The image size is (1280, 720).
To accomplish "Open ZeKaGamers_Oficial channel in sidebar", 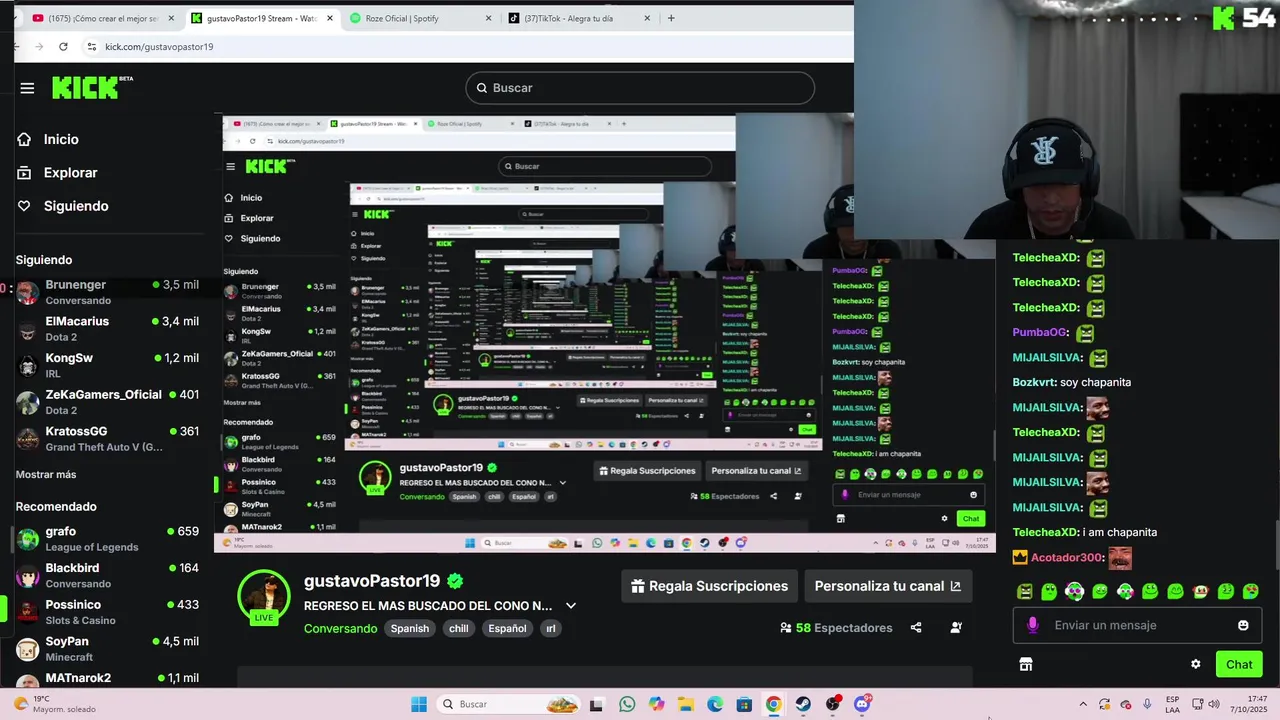I will click(107, 402).
